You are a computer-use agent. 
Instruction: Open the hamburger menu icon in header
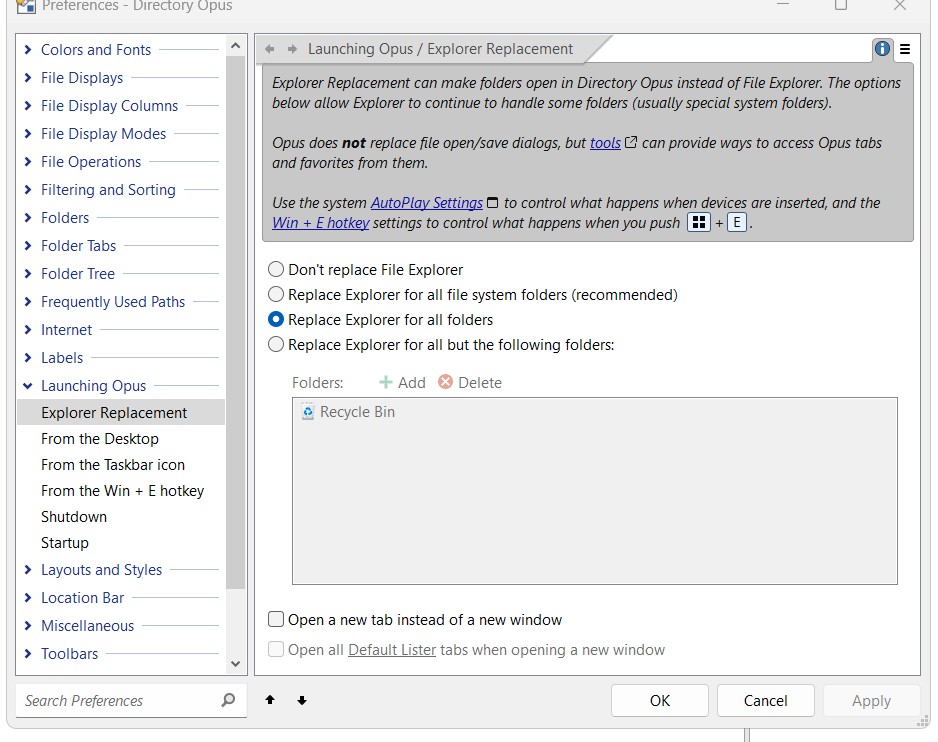point(904,48)
